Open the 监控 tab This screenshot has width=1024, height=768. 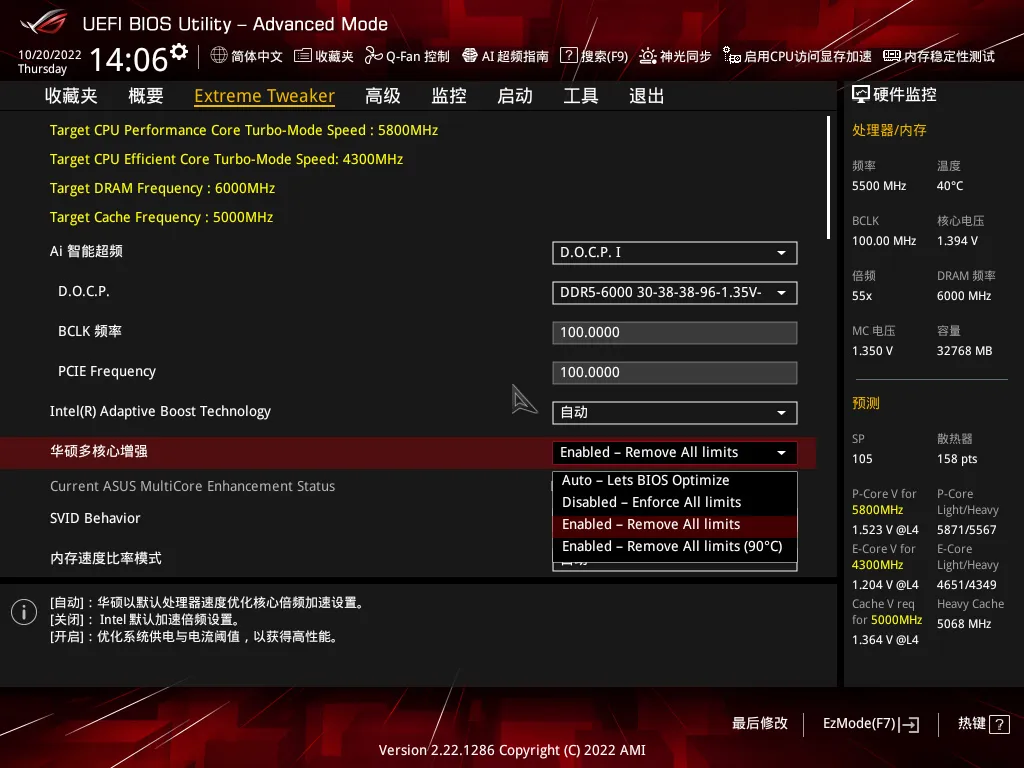pos(449,96)
